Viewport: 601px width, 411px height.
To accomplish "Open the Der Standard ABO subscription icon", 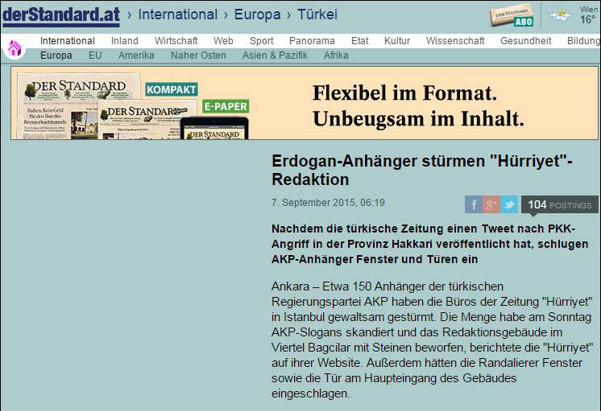I will pos(512,16).
